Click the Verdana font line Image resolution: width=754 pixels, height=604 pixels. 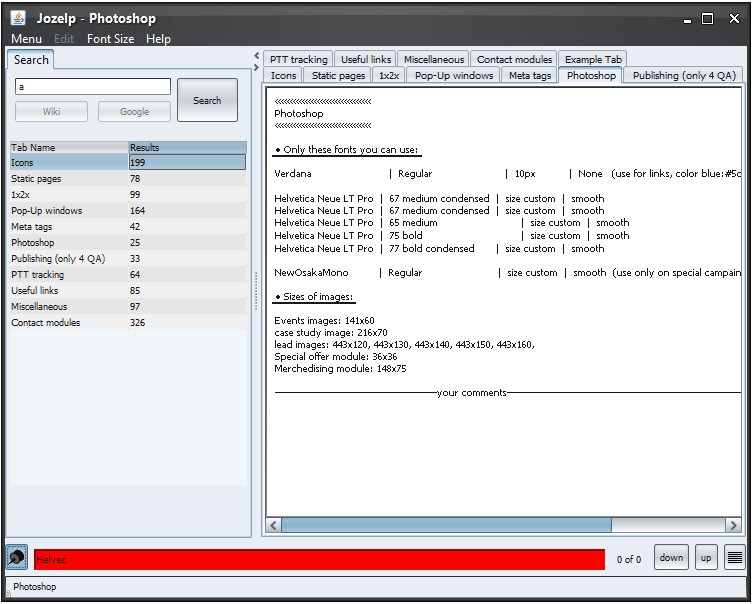click(508, 174)
